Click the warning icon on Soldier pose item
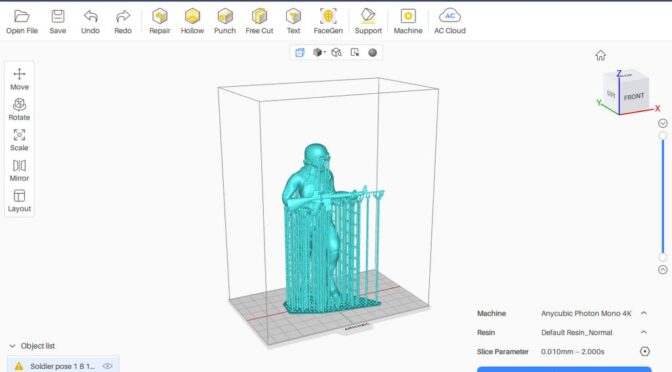Screen dimensions: 672x372 tap(19, 366)
